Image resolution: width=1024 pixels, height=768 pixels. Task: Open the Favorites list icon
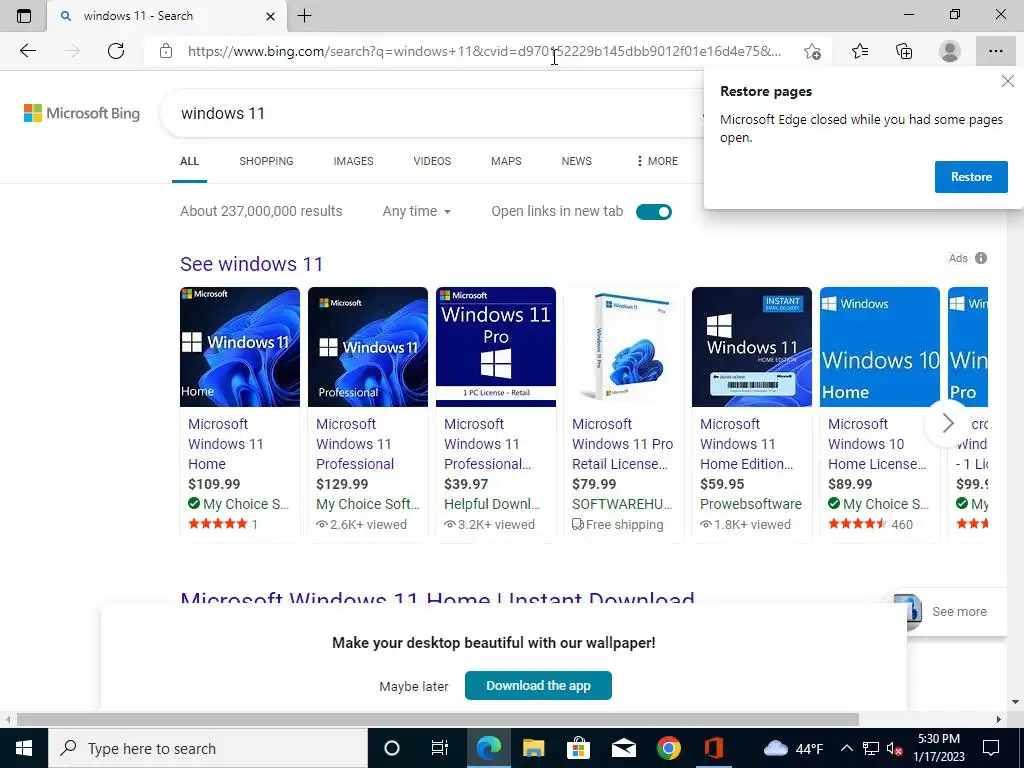(x=860, y=51)
